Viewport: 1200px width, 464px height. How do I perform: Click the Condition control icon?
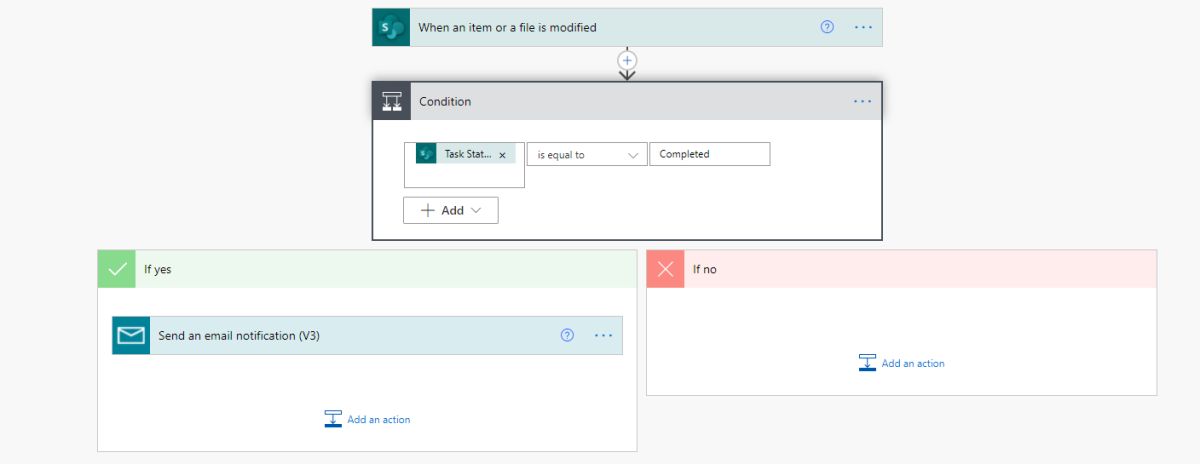point(391,101)
